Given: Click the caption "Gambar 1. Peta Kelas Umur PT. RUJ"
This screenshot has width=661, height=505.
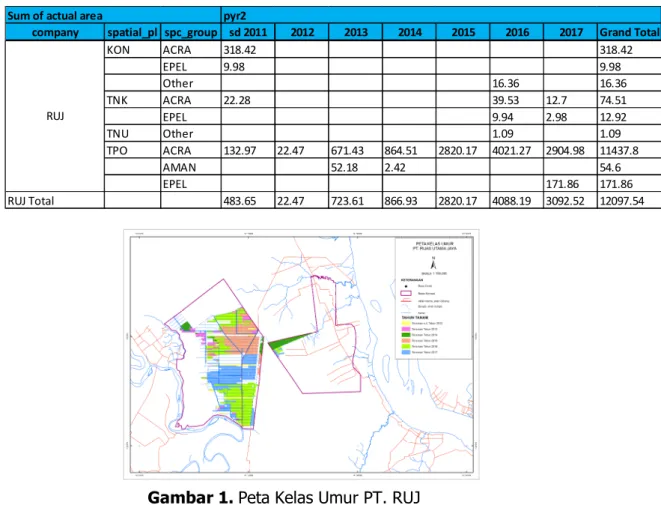Looking at the screenshot, I should click(x=284, y=497).
